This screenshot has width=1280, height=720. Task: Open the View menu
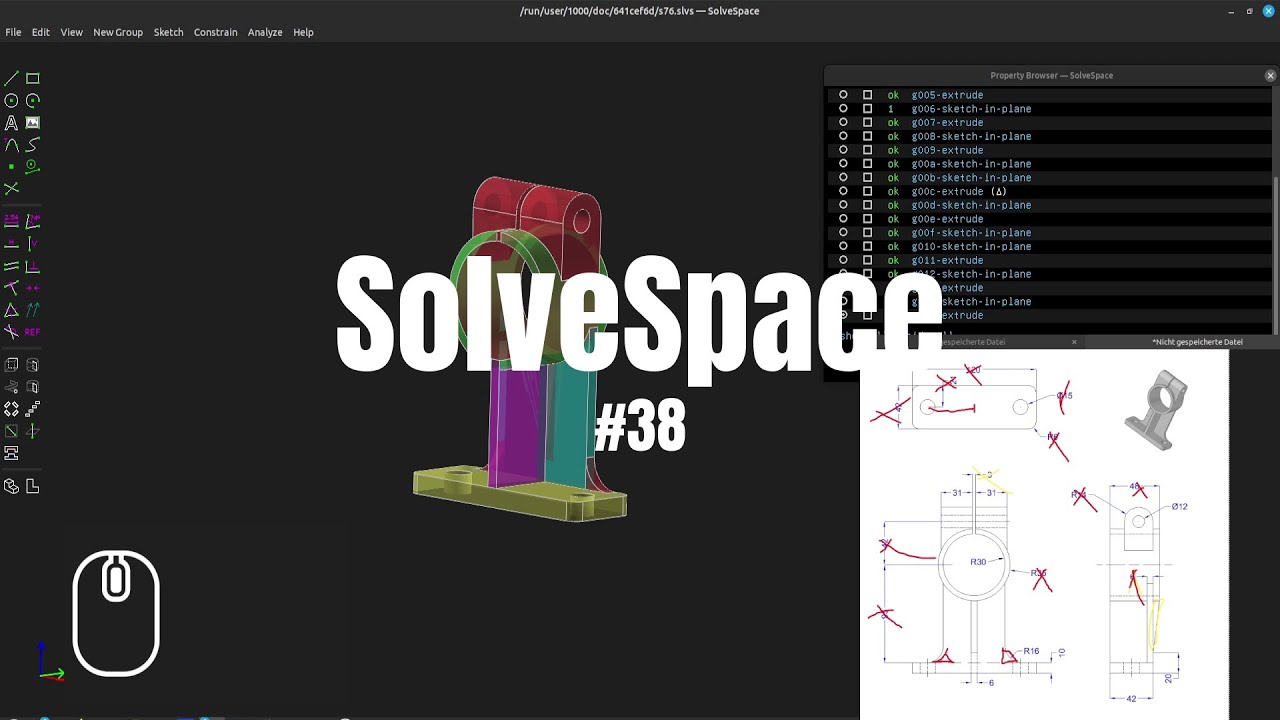click(x=71, y=32)
